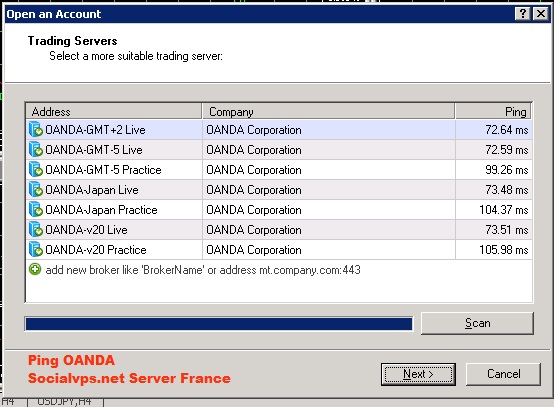Click server icon for OANDA-GMT-5 Live

(x=36, y=149)
